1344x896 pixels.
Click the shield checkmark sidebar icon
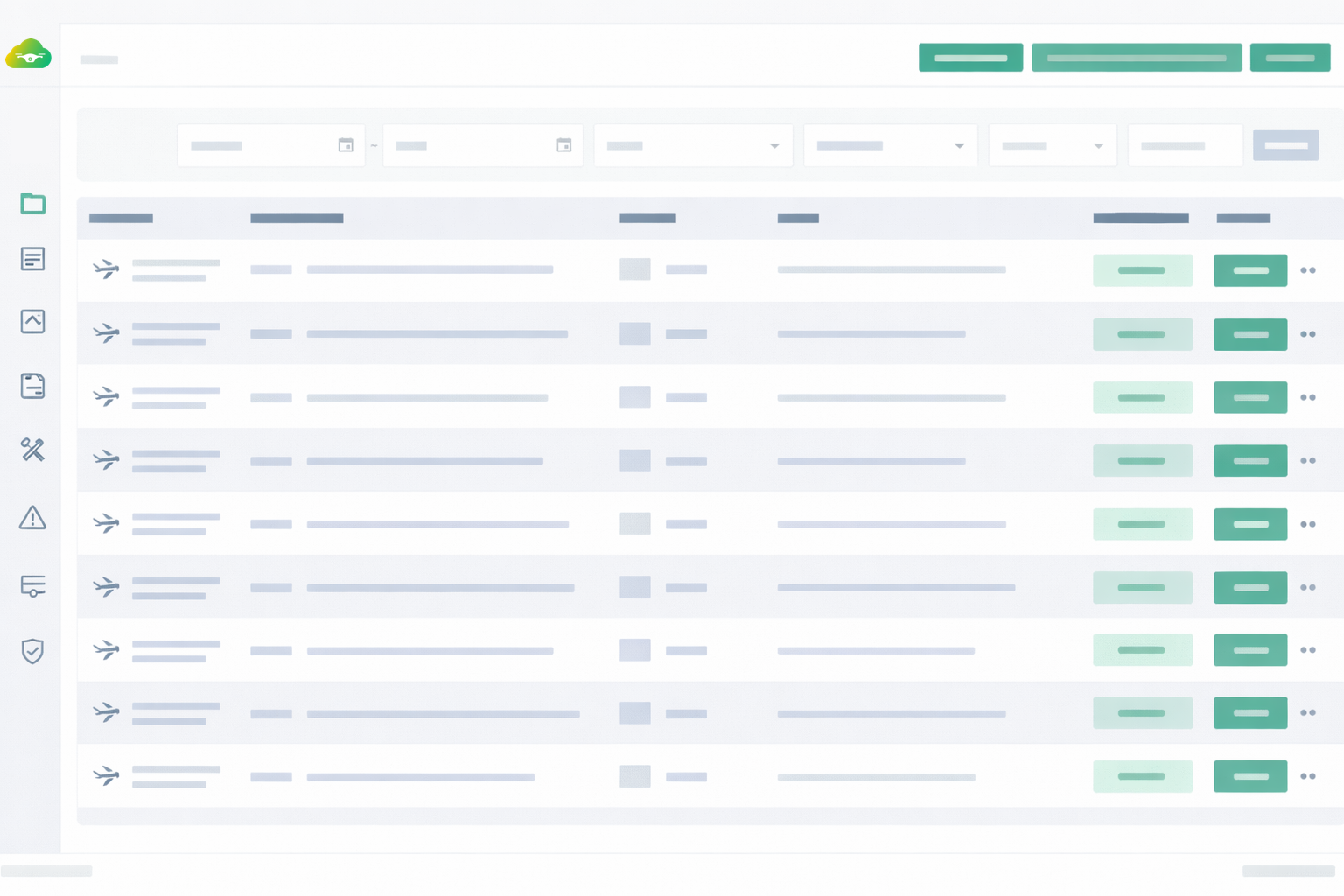pos(32,651)
